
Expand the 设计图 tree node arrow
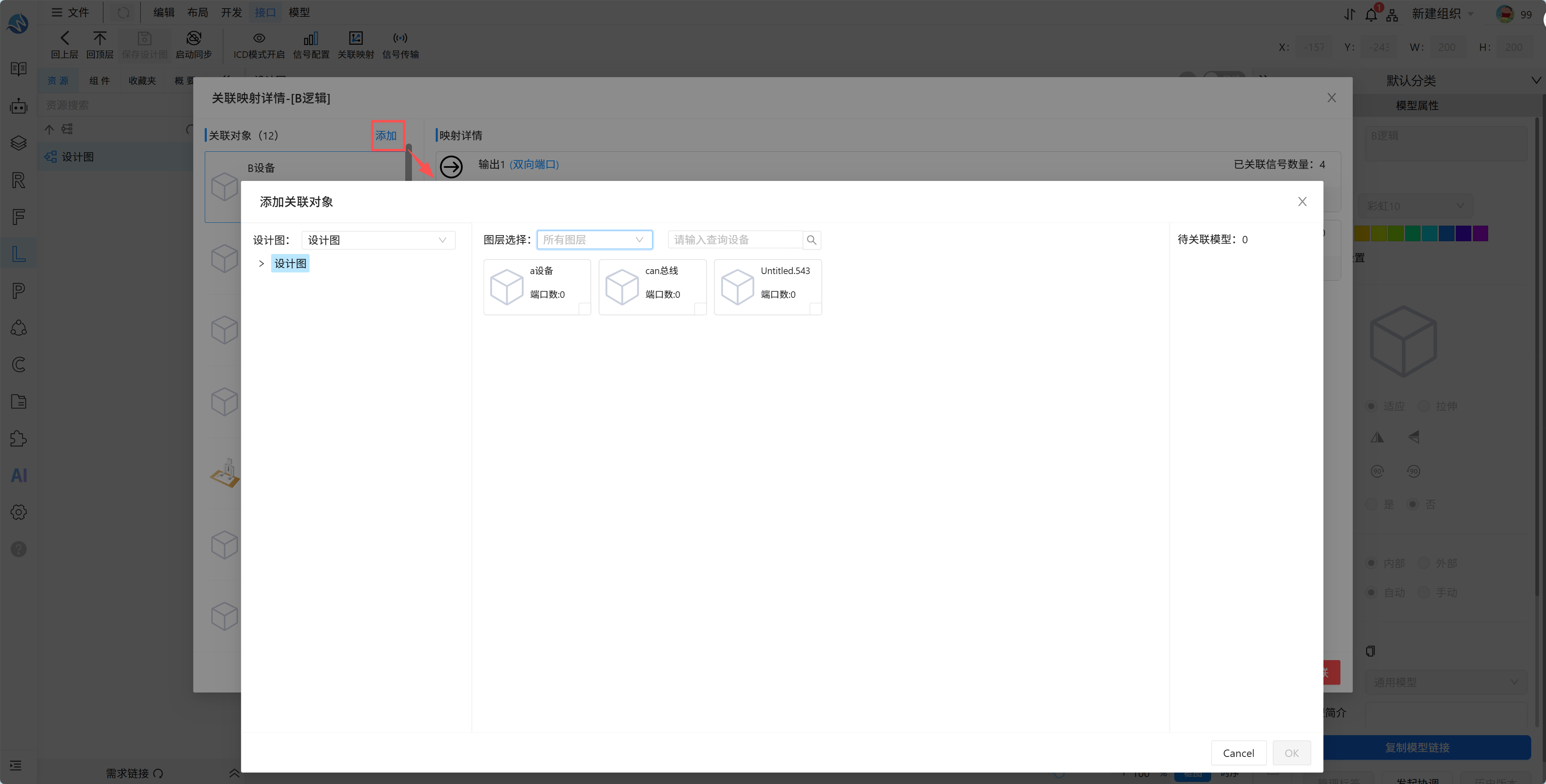point(261,263)
